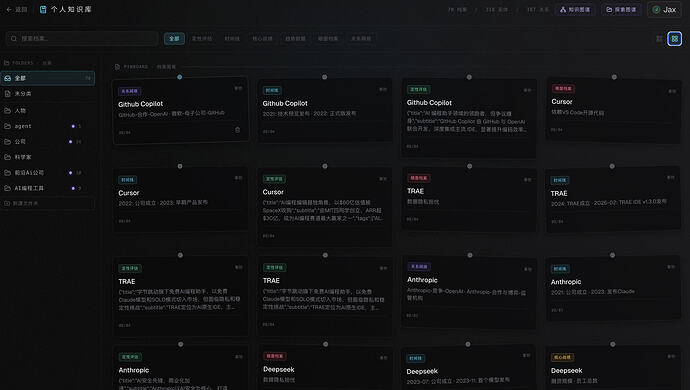Open TRAE card reading 2024: TRAE成立
This screenshot has height=390, width=690.
[x=613, y=199]
